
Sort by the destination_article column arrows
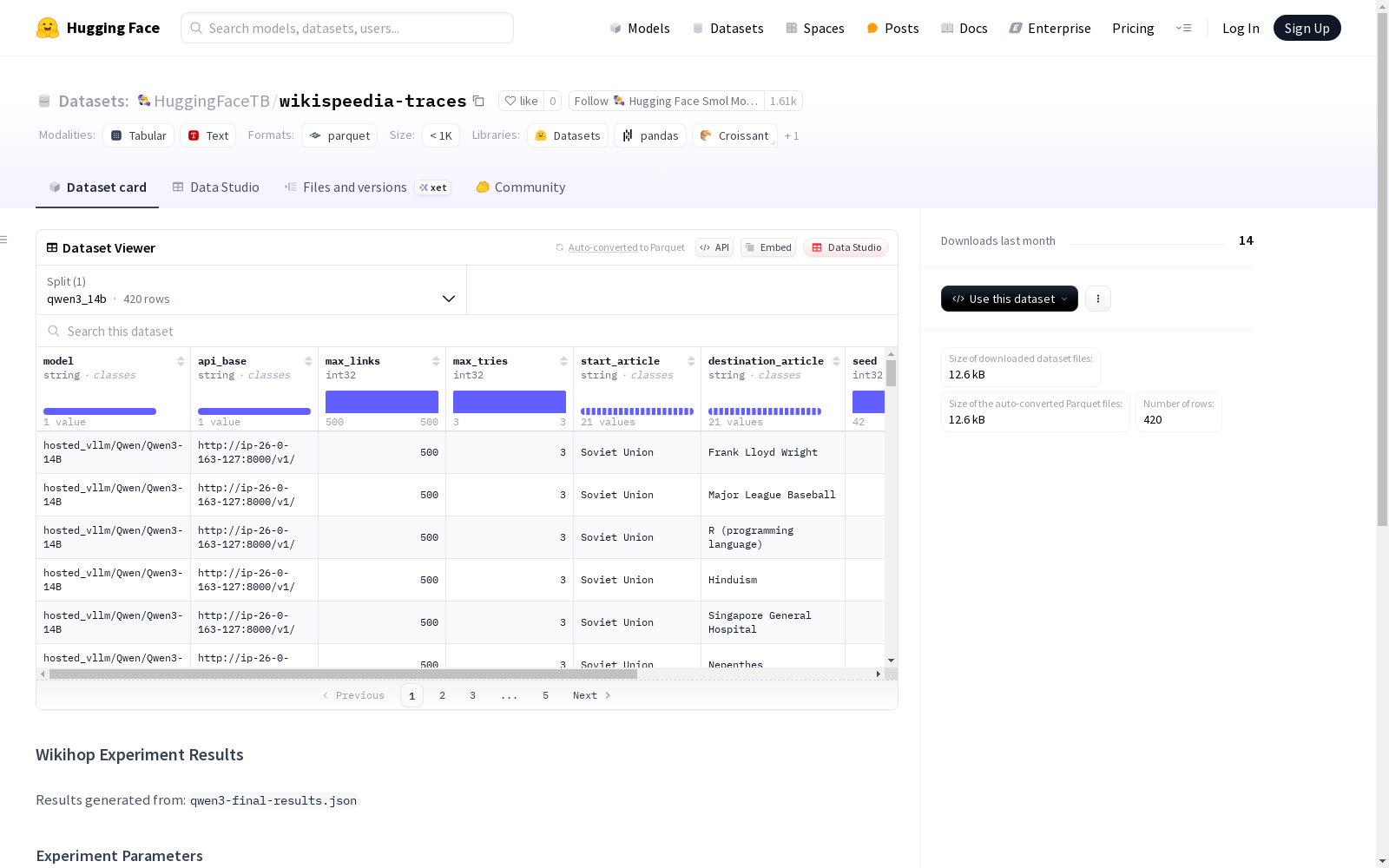pos(836,361)
